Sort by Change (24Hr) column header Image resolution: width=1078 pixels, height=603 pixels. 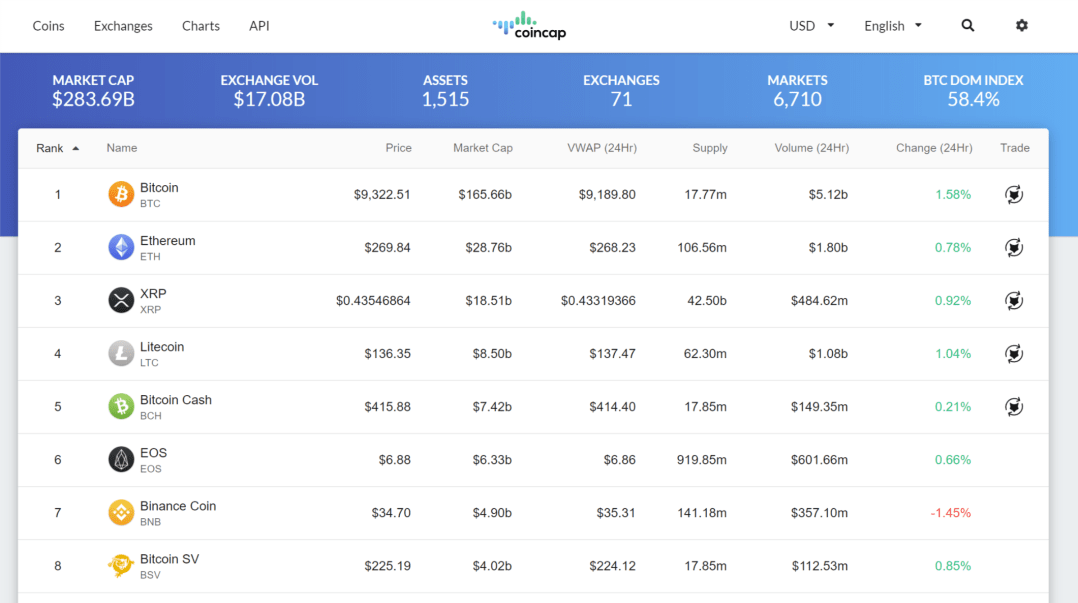point(933,148)
